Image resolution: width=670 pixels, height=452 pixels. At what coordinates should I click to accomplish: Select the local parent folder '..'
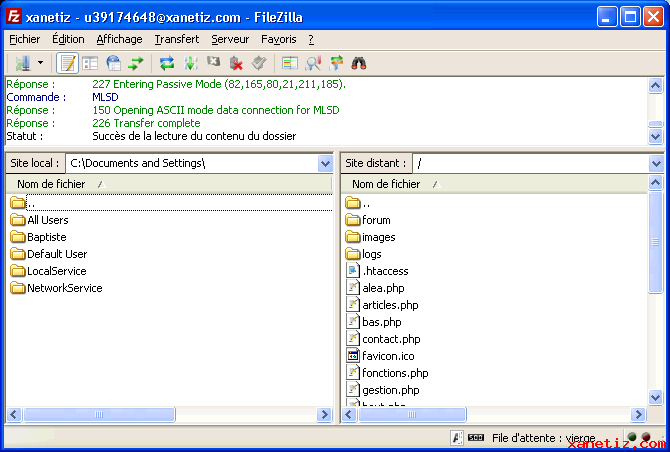pyautogui.click(x=170, y=203)
